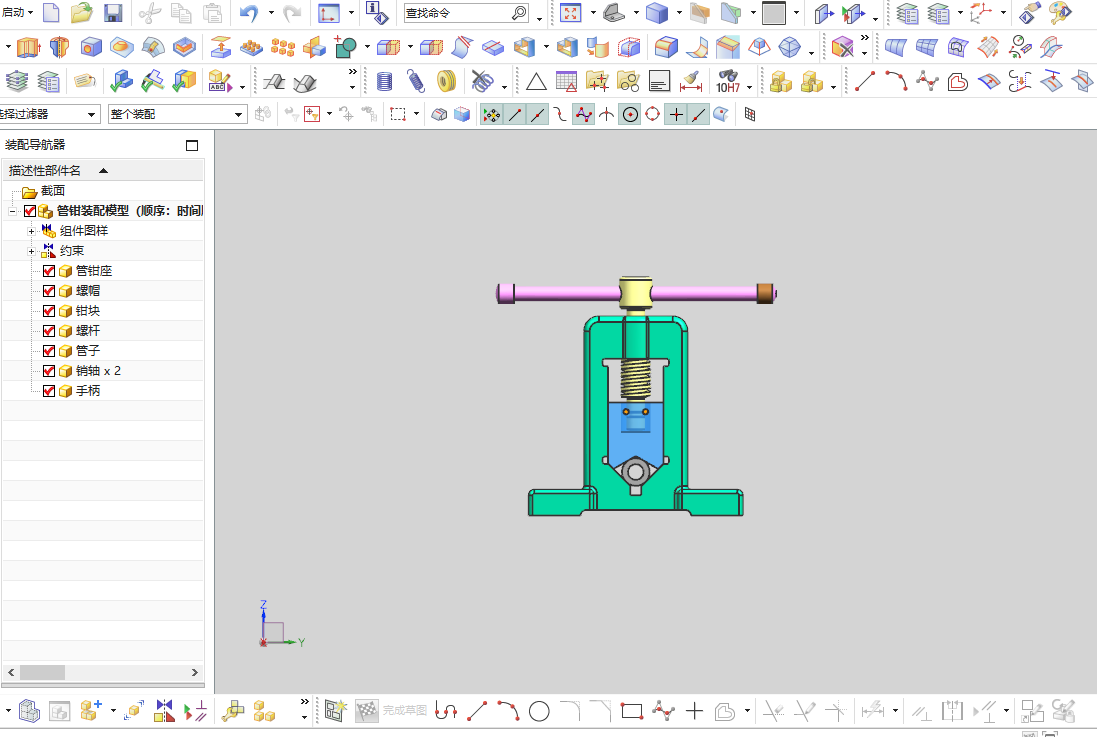Maximize the 装配导航器 panel
Viewport: 1097px width, 737px height.
click(192, 146)
